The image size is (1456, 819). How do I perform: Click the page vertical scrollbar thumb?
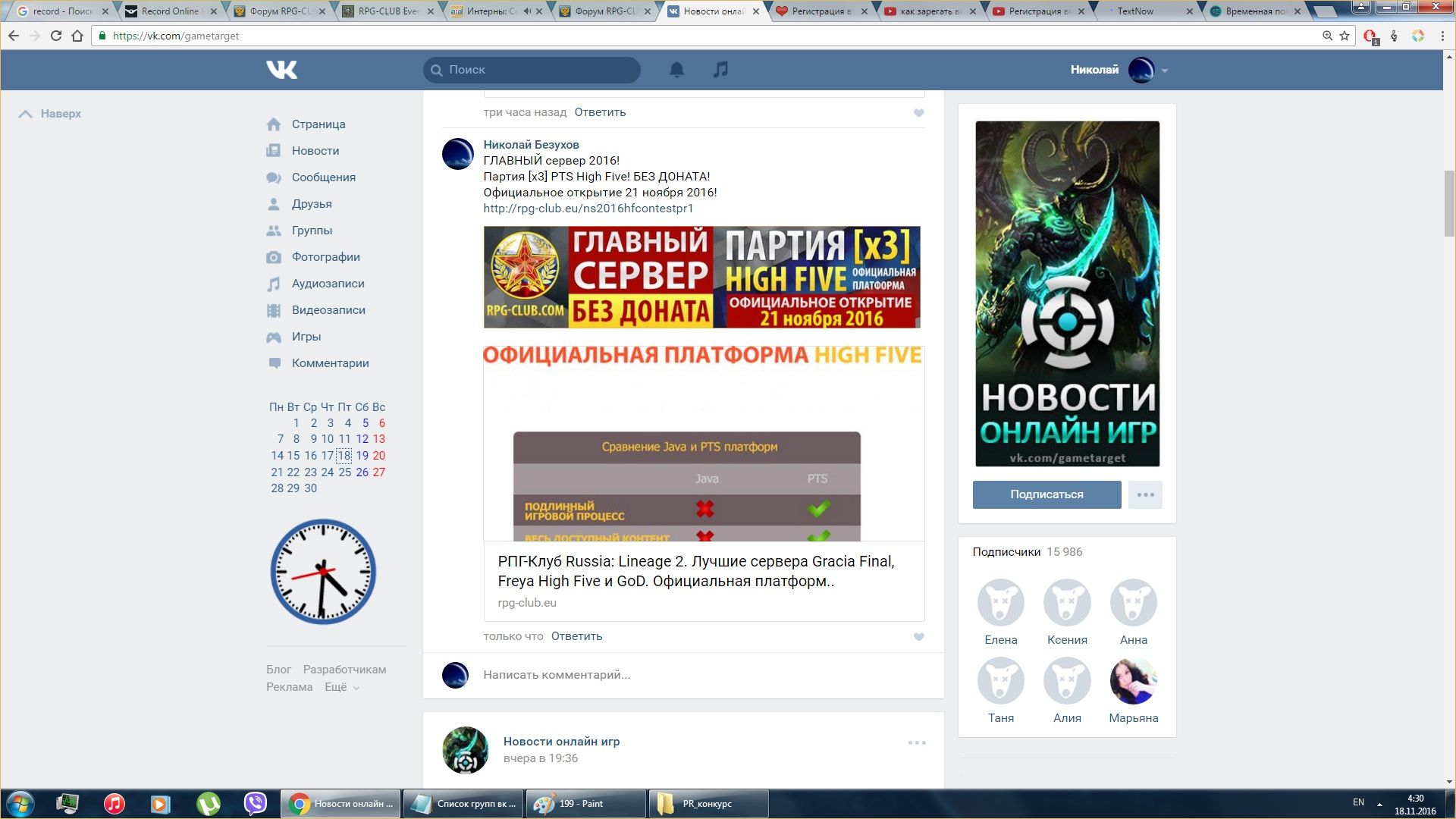(1449, 203)
